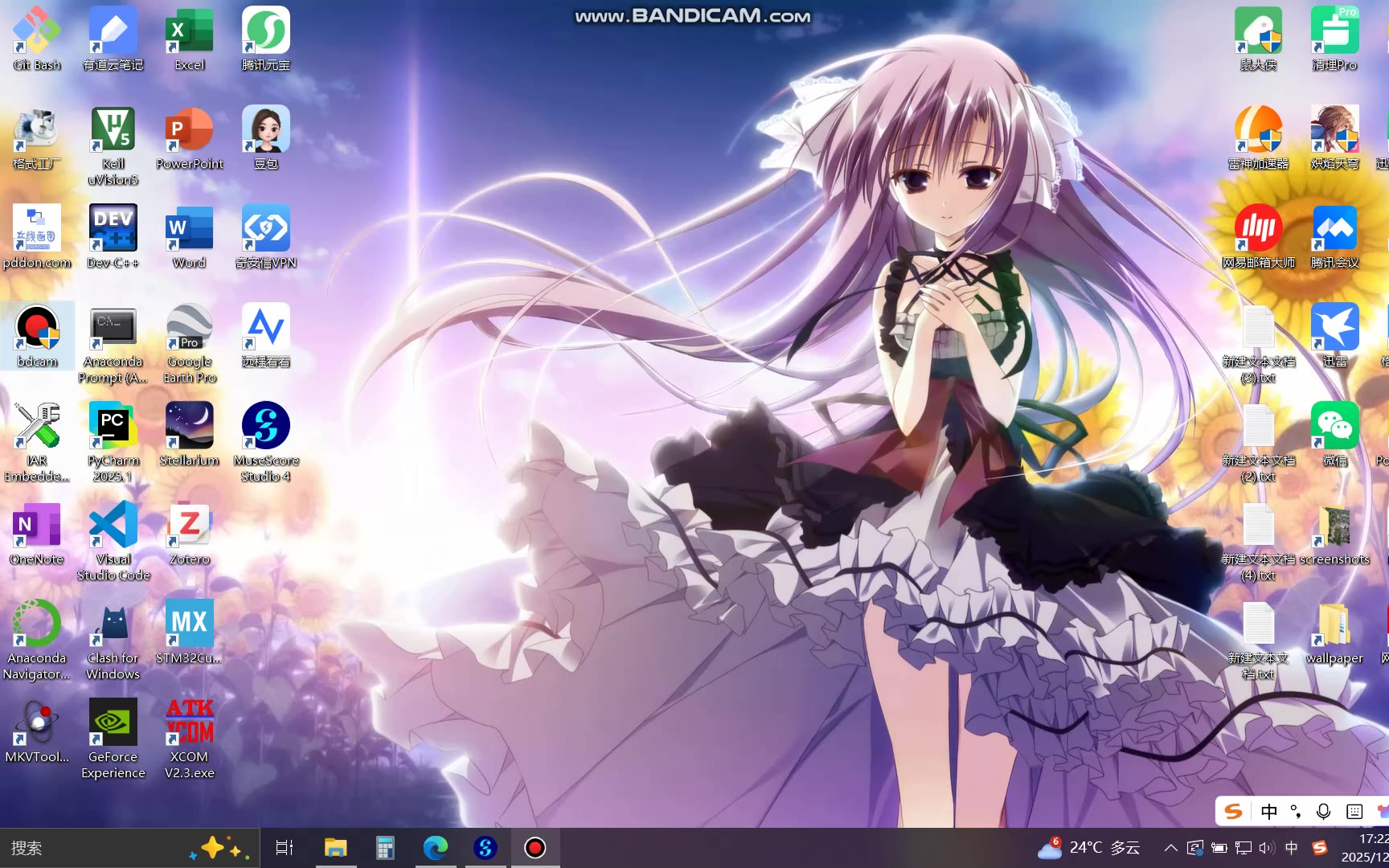Toggle the taskbar input language indicator 中
The height and width of the screenshot is (868, 1389).
coord(1292,848)
